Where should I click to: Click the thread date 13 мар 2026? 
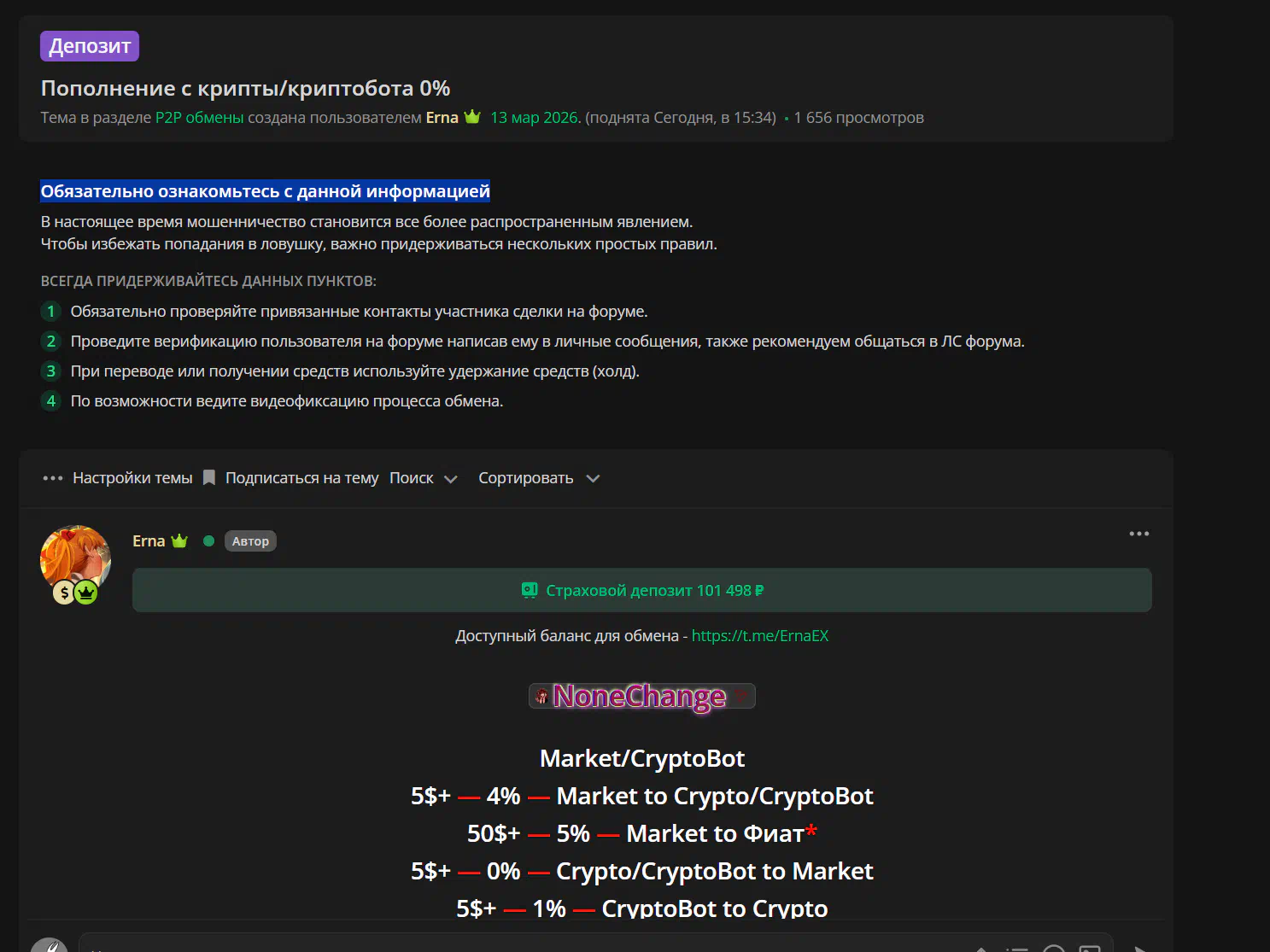click(x=535, y=118)
